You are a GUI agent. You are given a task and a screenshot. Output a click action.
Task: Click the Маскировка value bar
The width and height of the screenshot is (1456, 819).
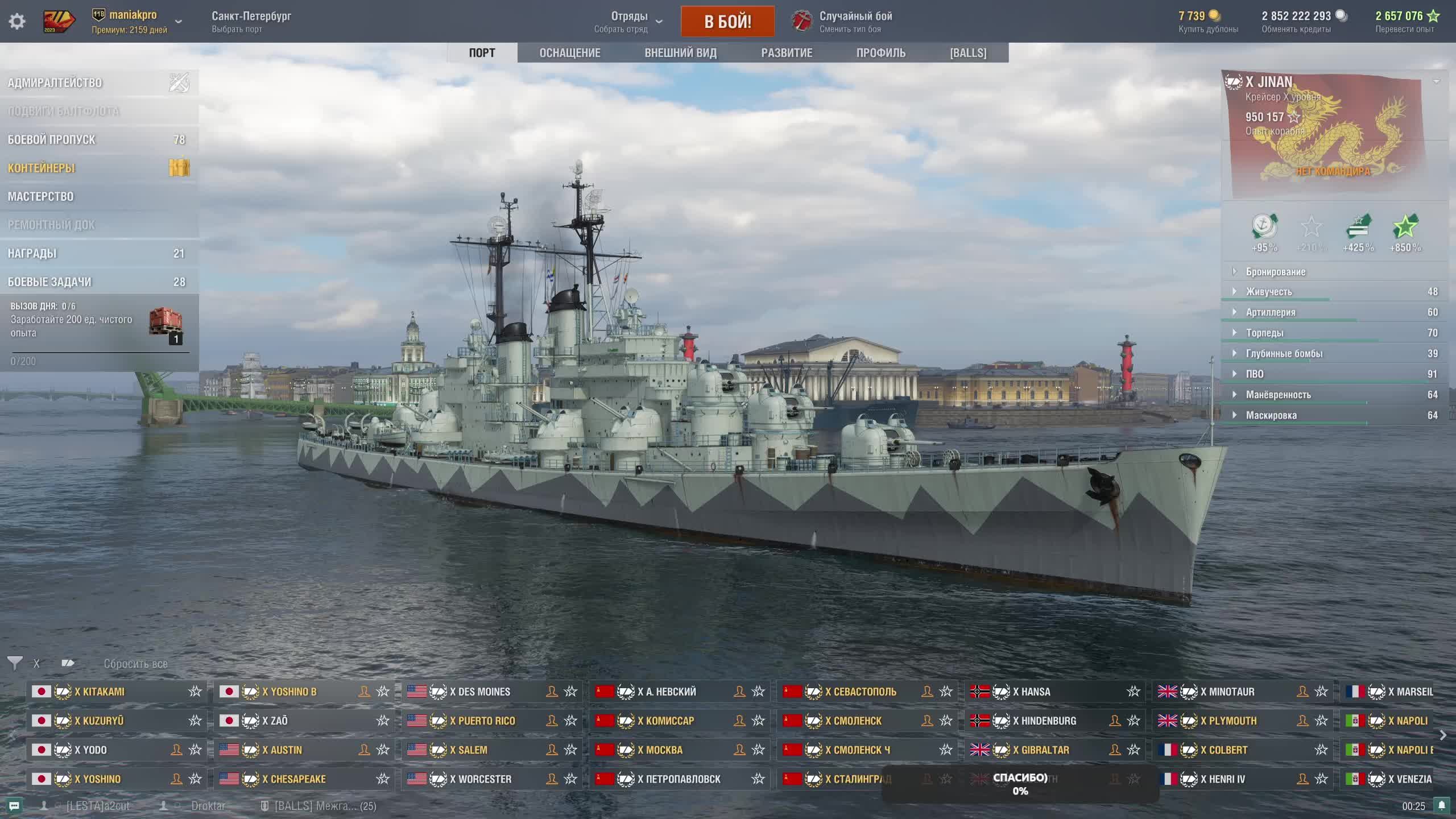coord(1334,423)
